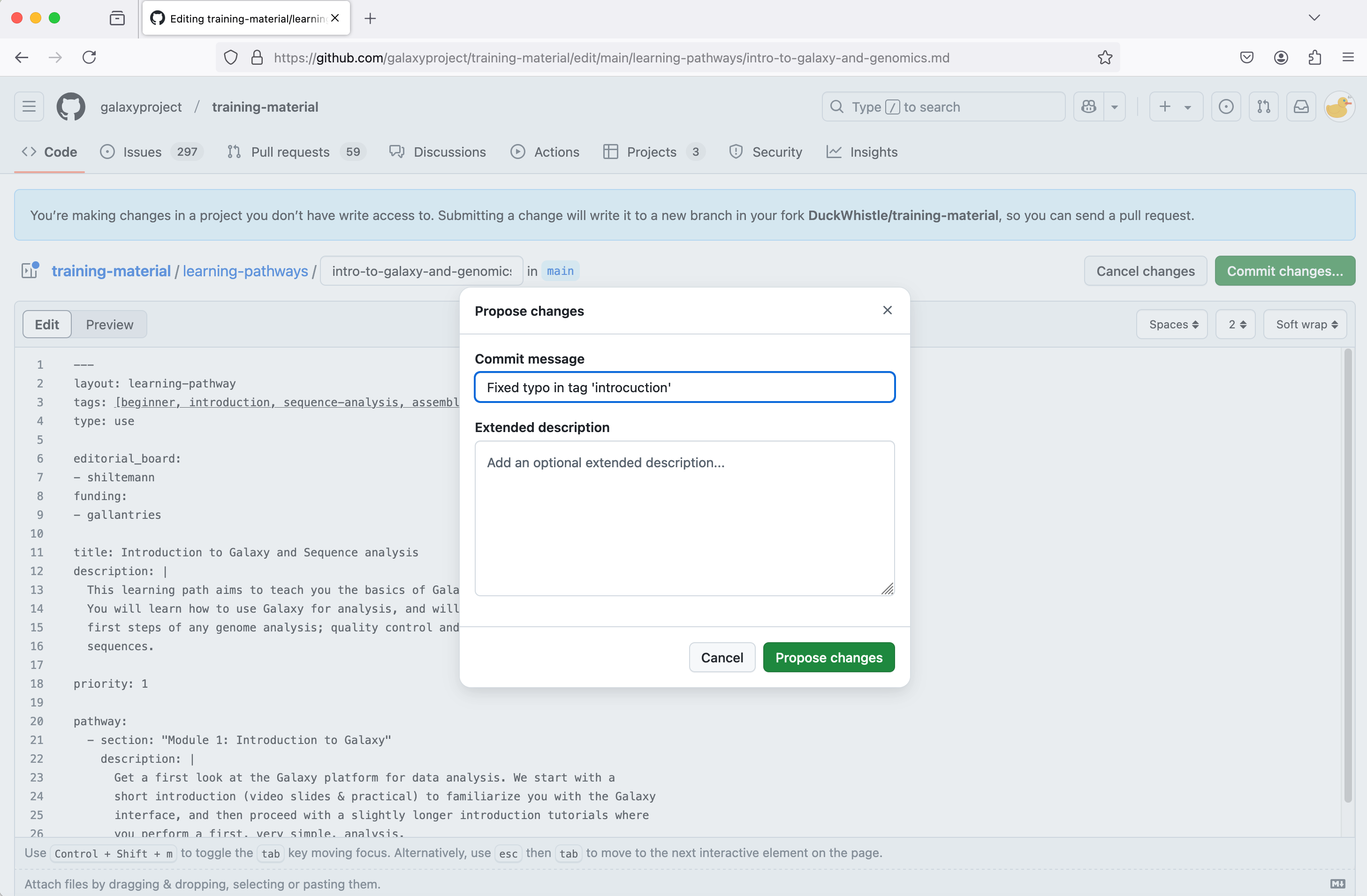Focus the Extended description textarea
Image resolution: width=1367 pixels, height=896 pixels.
[684, 518]
